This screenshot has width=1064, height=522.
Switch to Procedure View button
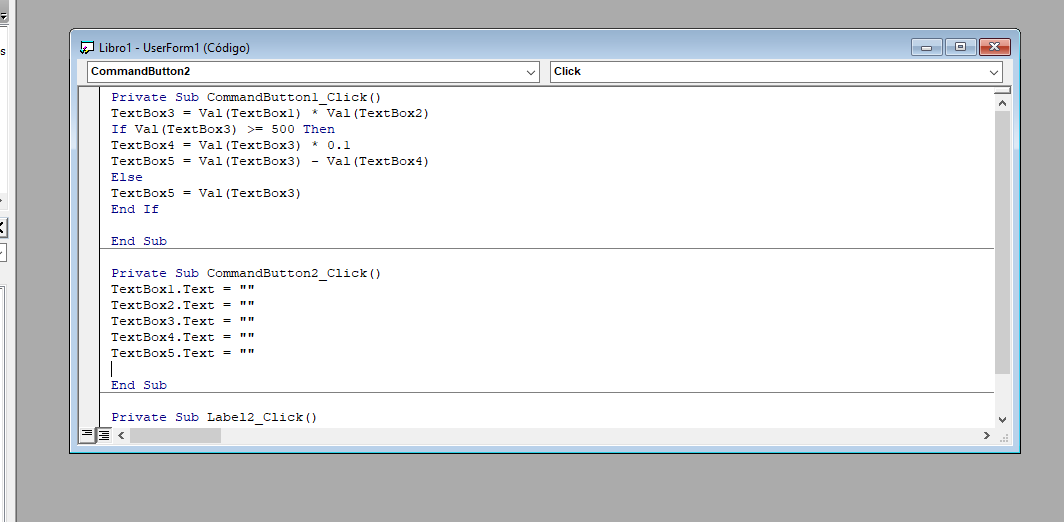click(88, 434)
